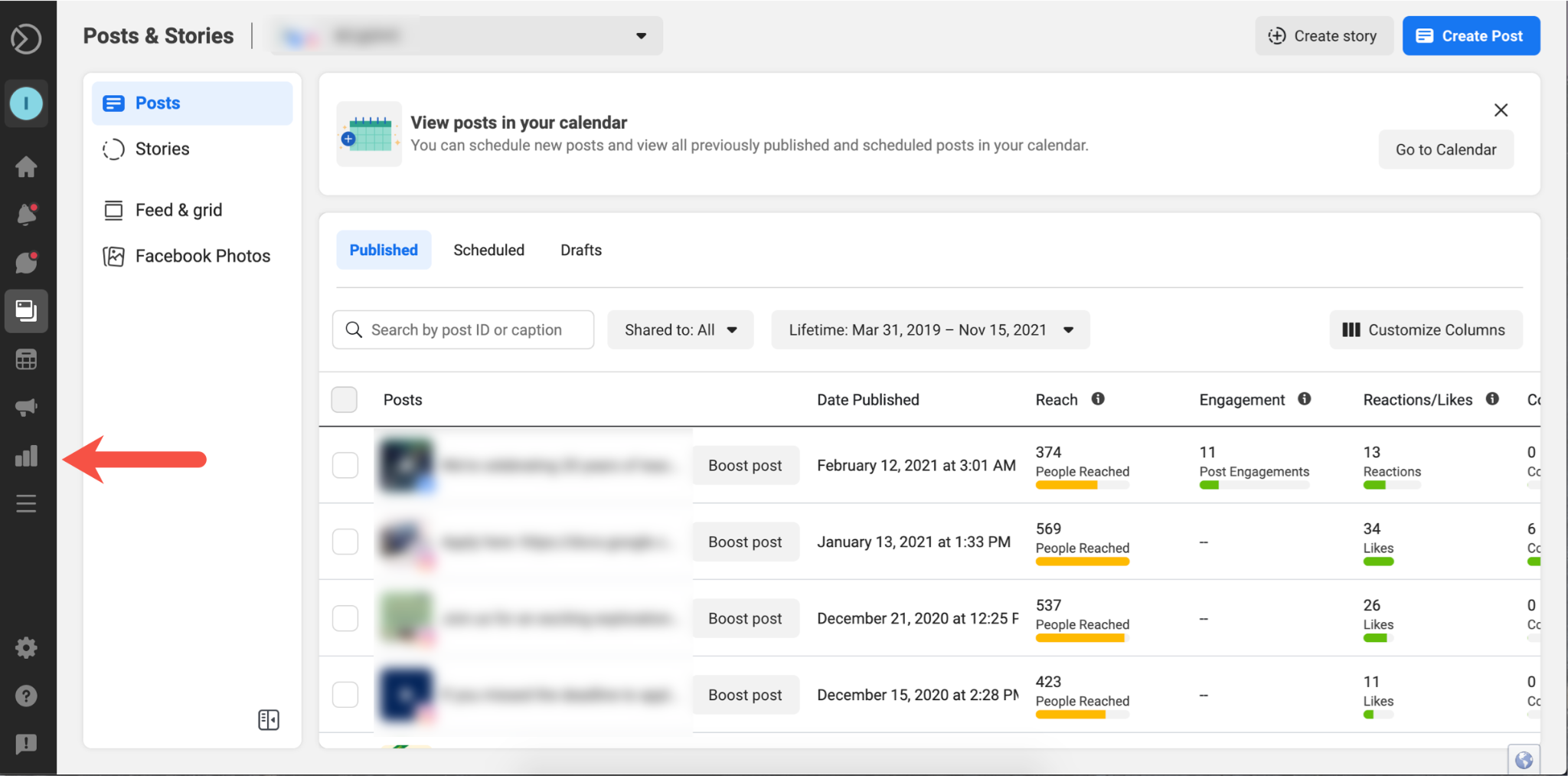Switch to the Published tab
The width and height of the screenshot is (1568, 776).
coord(384,250)
